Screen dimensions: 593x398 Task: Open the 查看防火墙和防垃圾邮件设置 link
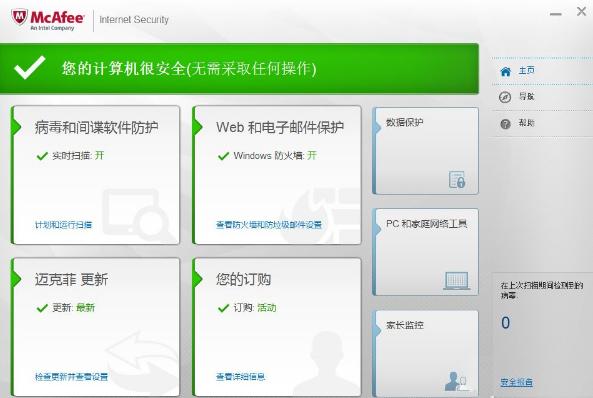pos(269,225)
